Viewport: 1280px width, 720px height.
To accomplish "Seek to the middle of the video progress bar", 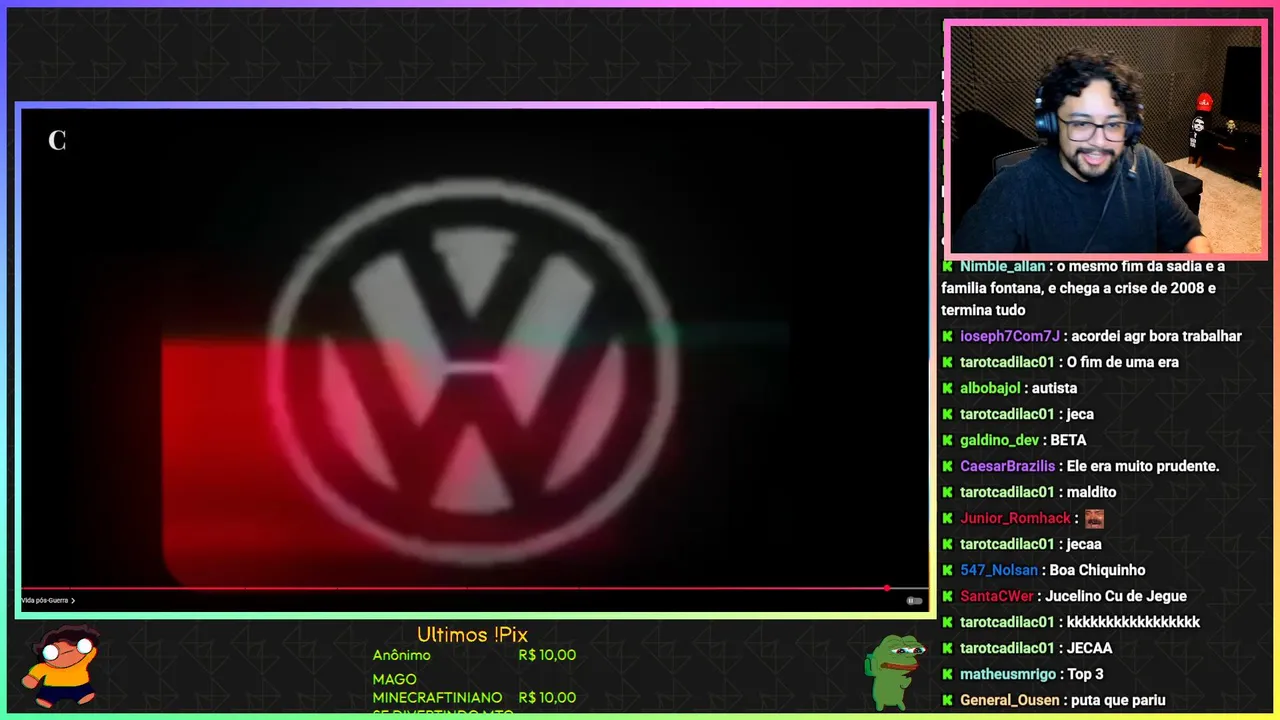I will [x=474, y=588].
